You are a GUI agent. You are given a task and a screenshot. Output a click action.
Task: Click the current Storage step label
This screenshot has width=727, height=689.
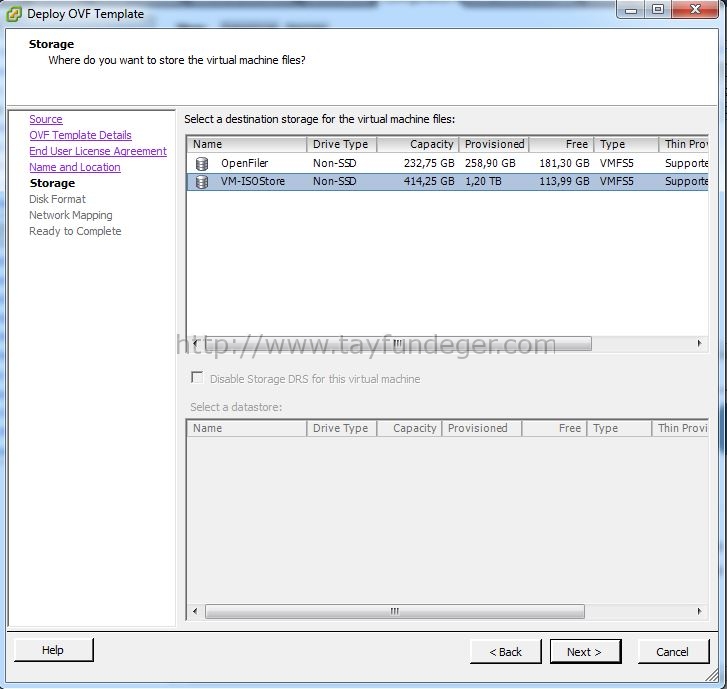click(52, 183)
